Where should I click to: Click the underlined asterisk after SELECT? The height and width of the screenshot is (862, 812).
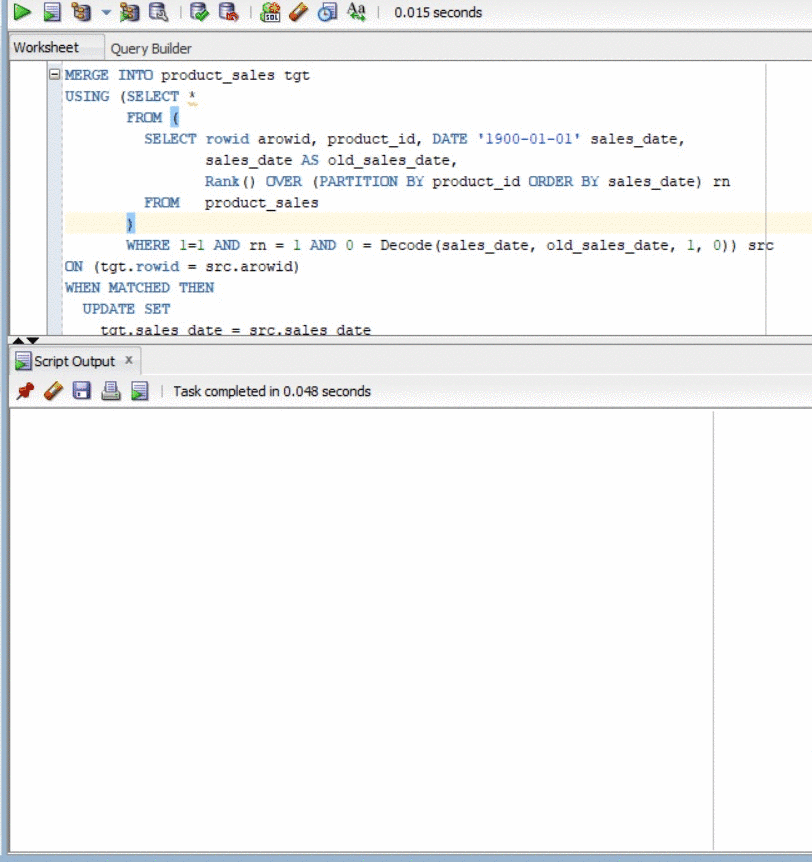coord(192,97)
